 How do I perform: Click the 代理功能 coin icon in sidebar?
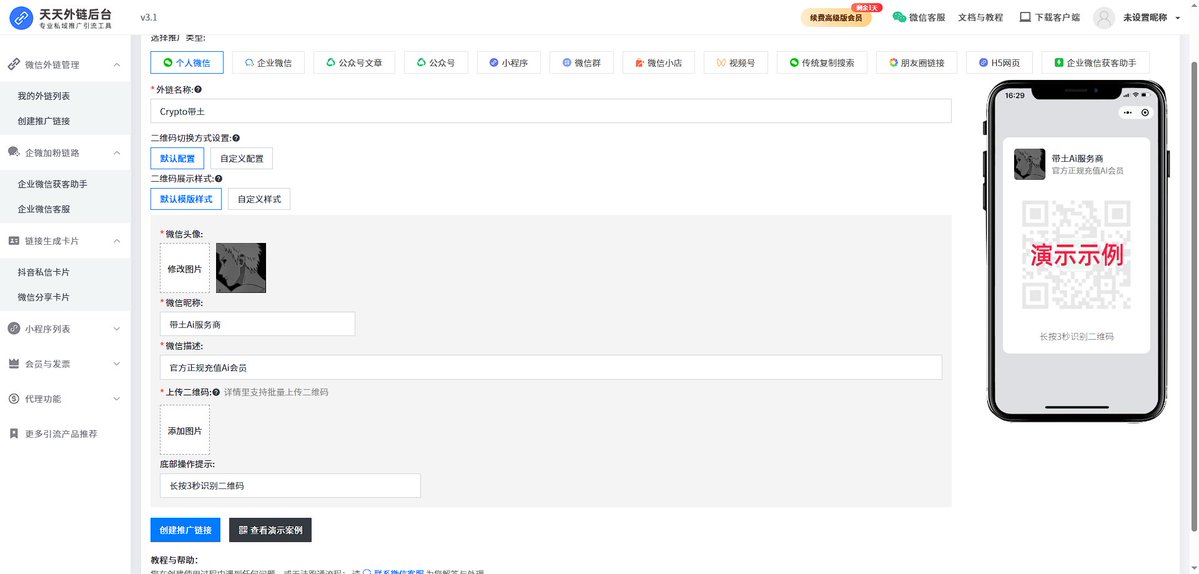pyautogui.click(x=14, y=399)
